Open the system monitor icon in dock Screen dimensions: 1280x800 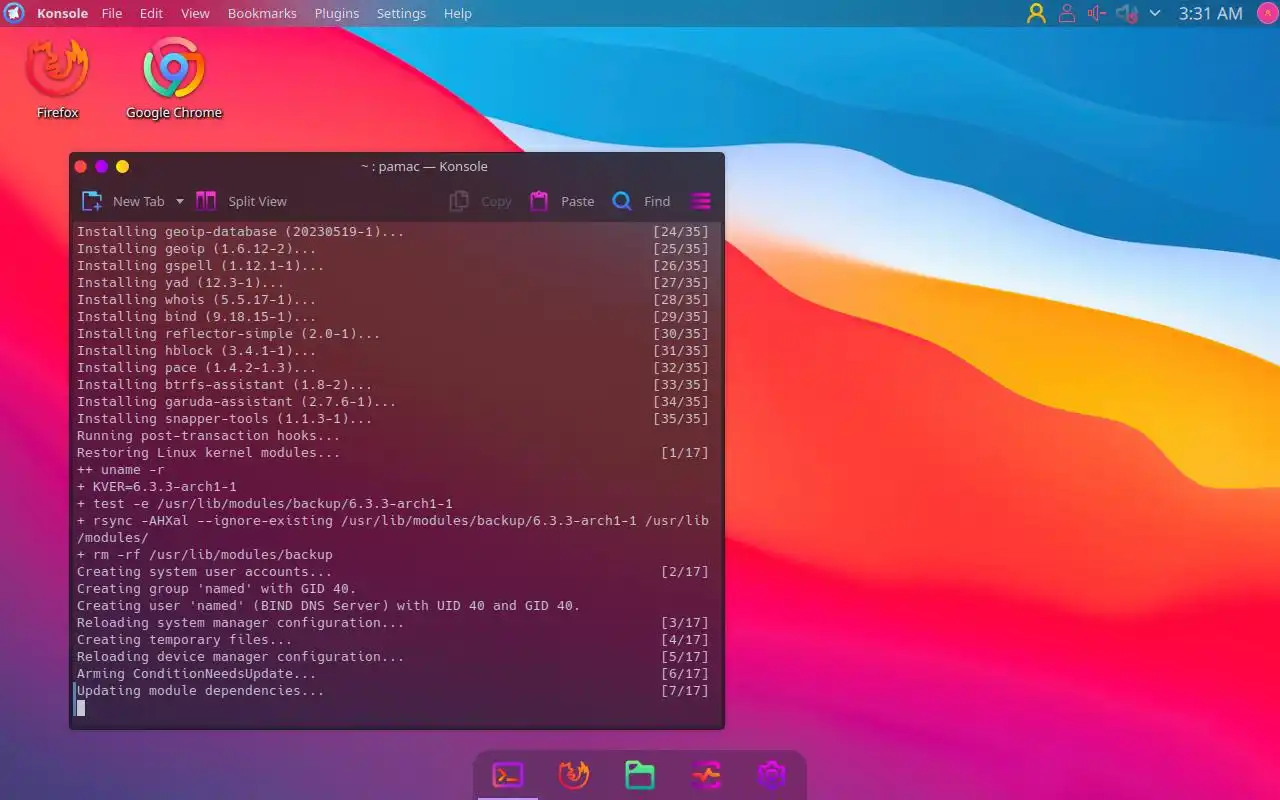tap(706, 775)
